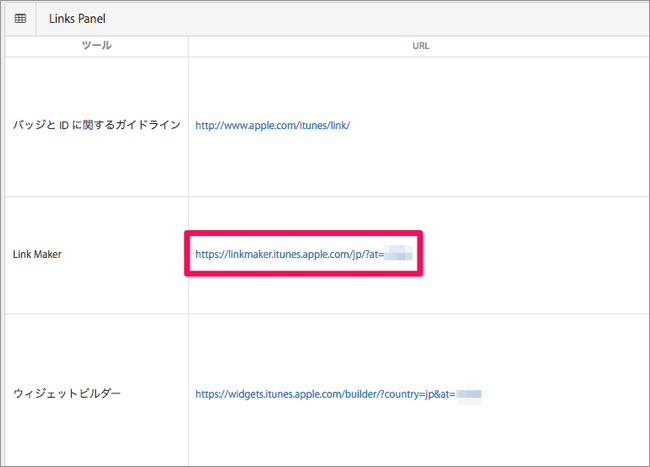
Task: Select the バッジと ID に関するガイドライン label
Action: pos(96,126)
